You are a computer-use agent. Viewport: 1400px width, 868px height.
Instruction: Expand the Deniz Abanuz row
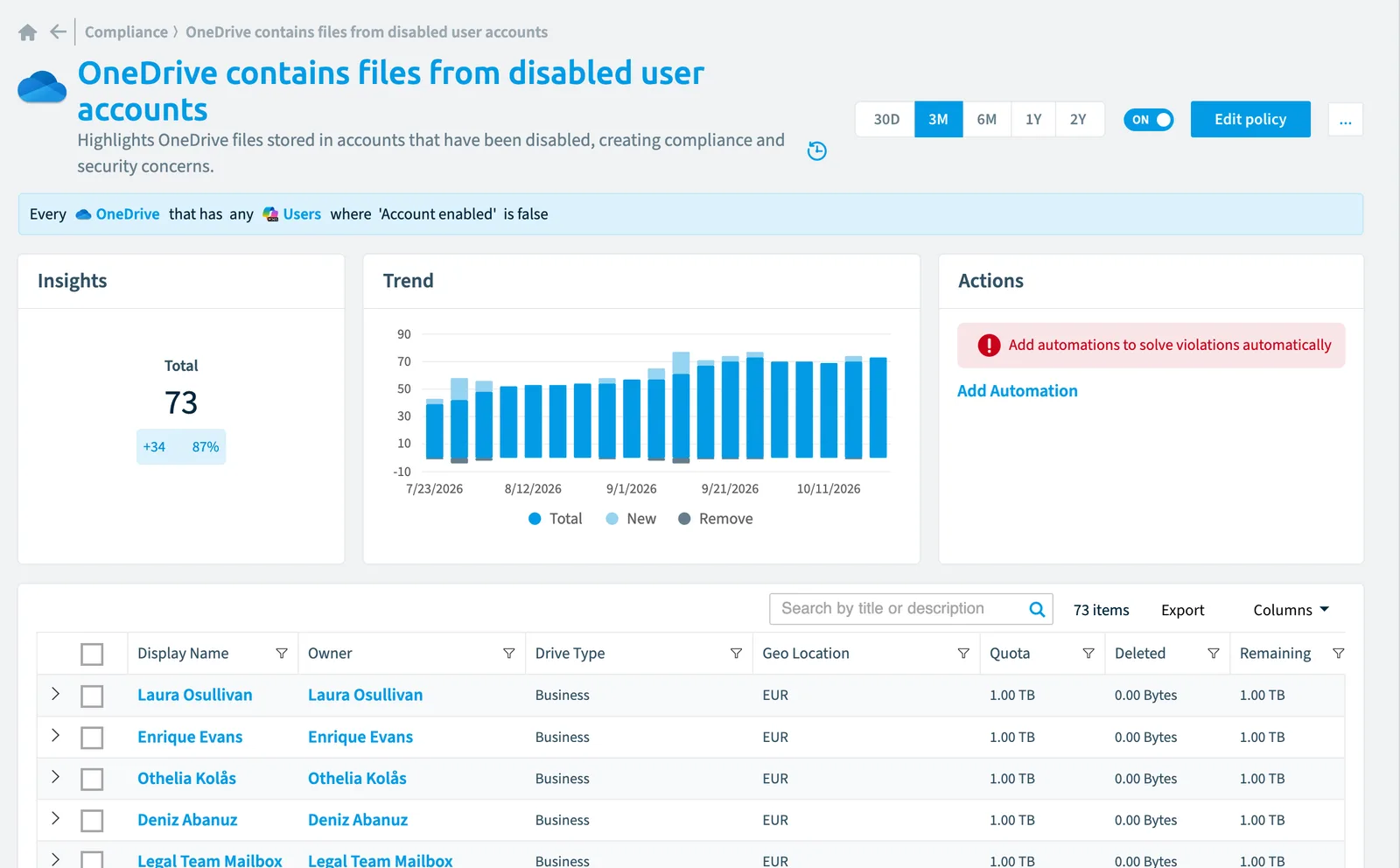click(55, 818)
